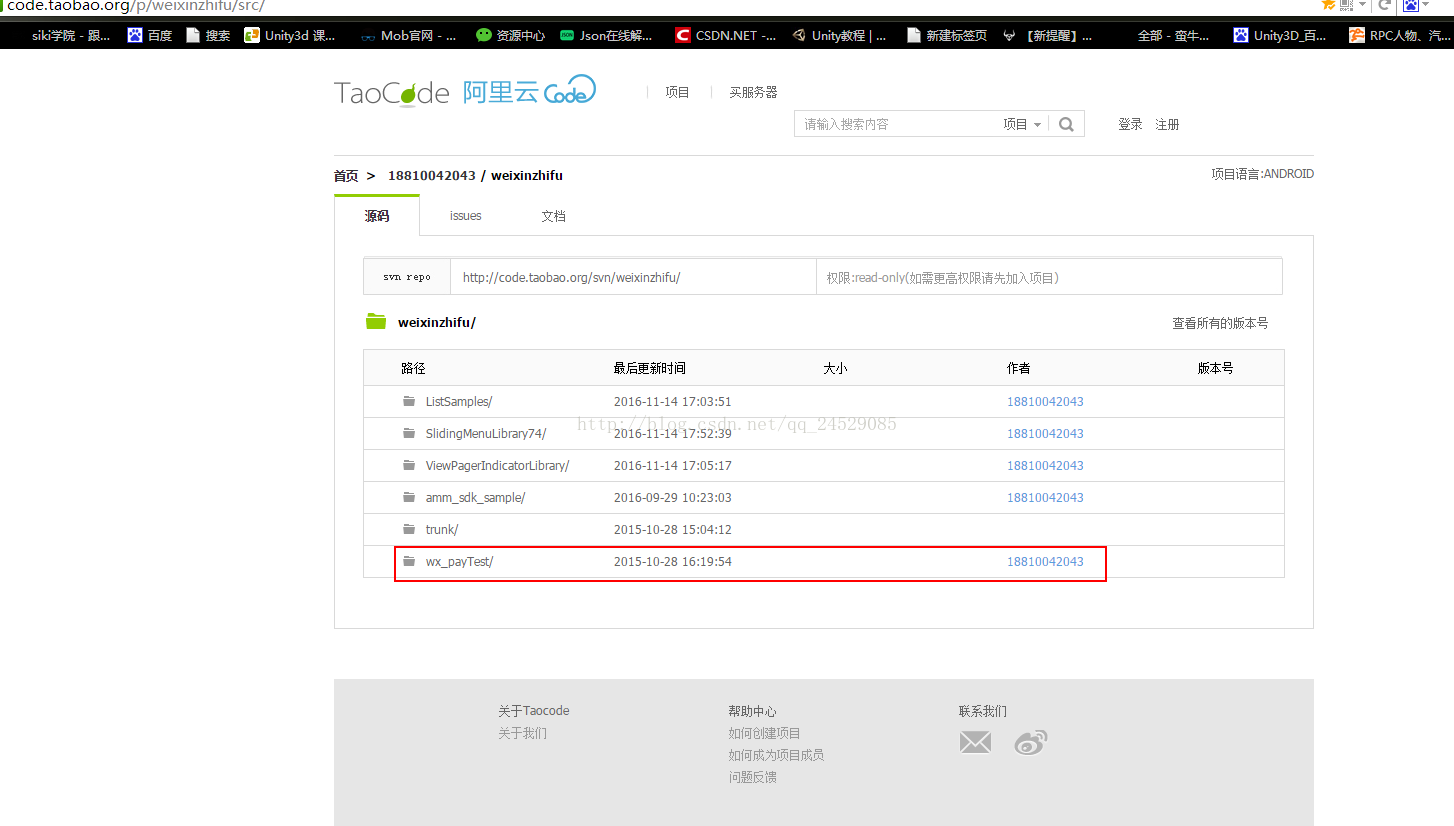This screenshot has width=1454, height=826.
Task: Open the Unity3D_百... bookmark
Action: click(x=1280, y=35)
